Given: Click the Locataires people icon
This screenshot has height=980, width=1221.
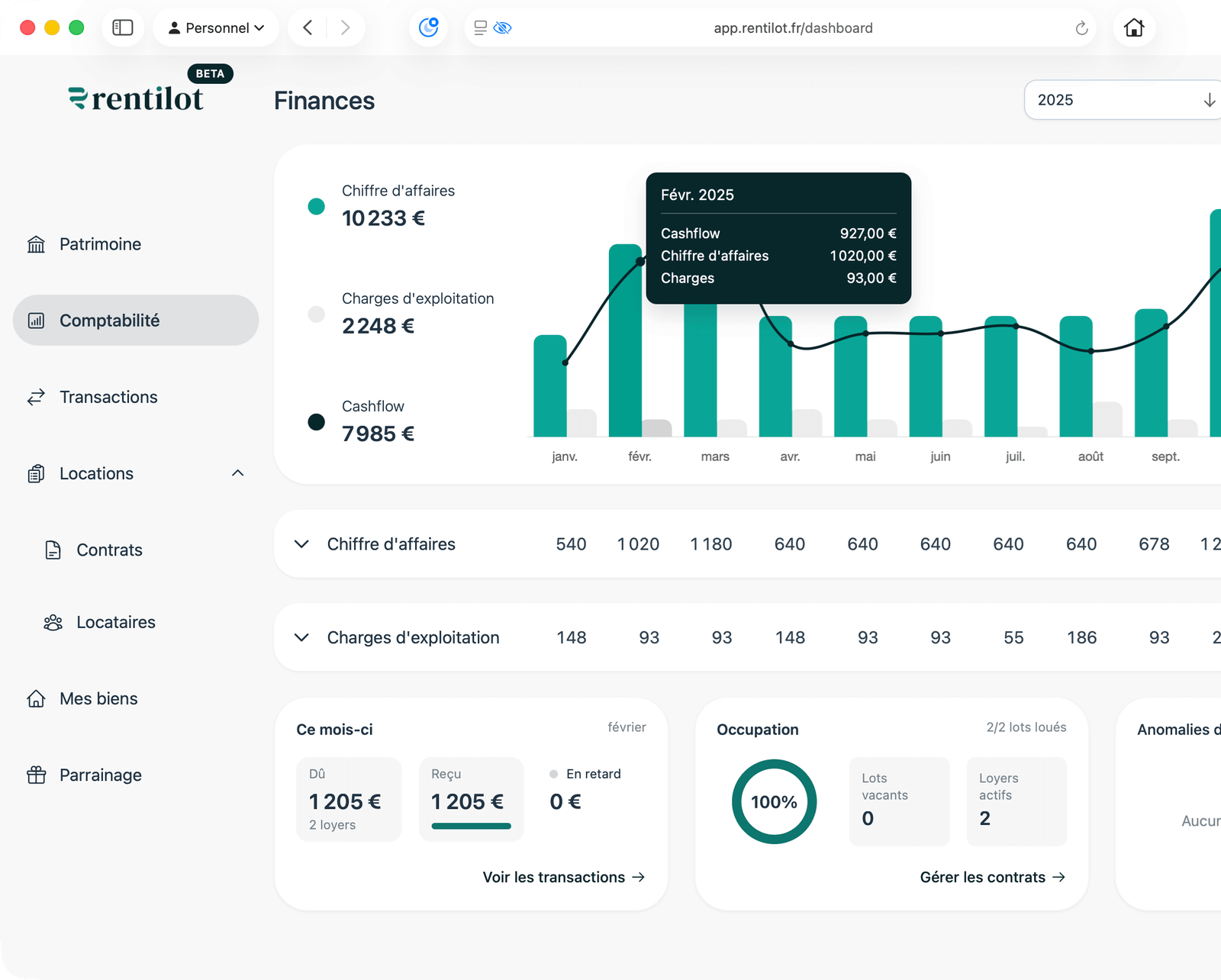Looking at the screenshot, I should click(x=53, y=623).
